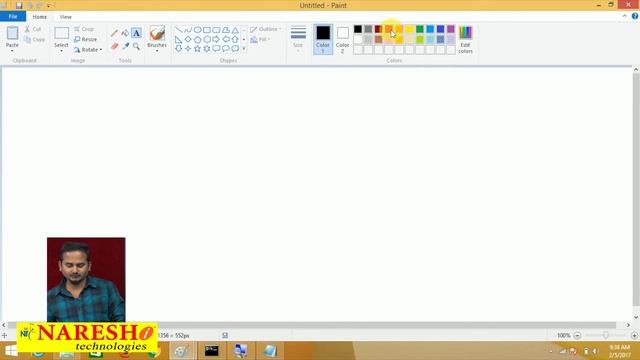Activate the Color 1 foreground box
The image size is (640, 360).
(x=323, y=39)
